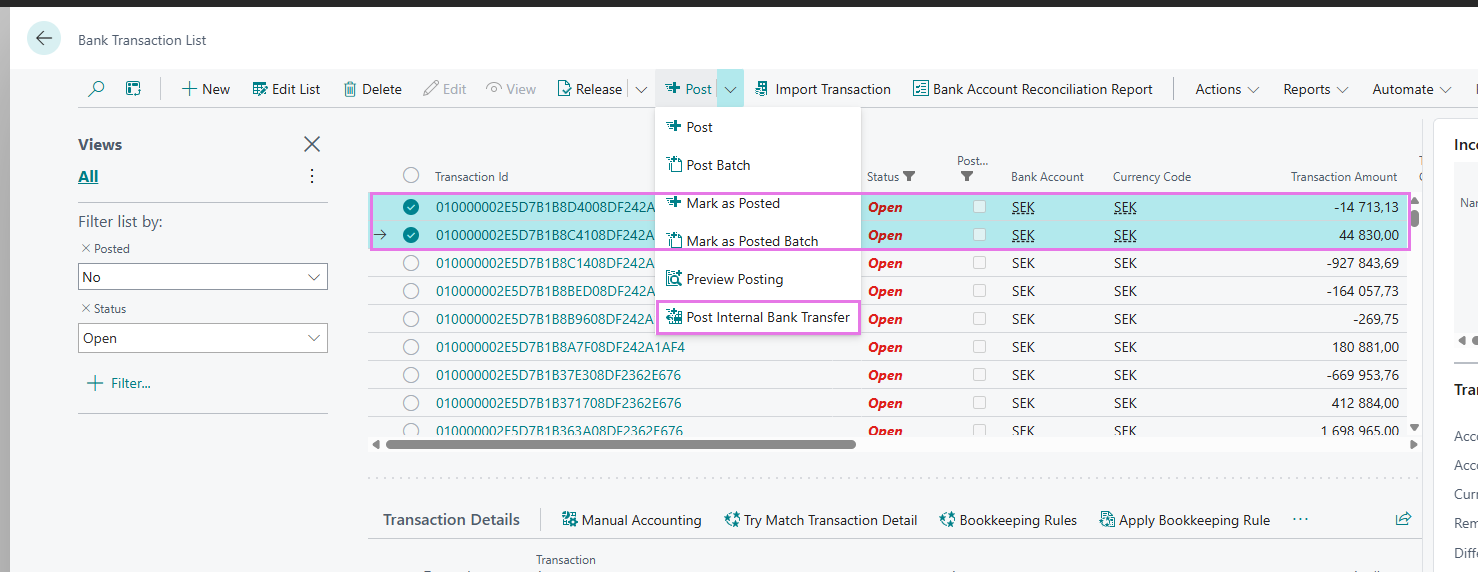1478x572 pixels.
Task: Select the row with amount -164 057,73
Action: click(x=411, y=291)
